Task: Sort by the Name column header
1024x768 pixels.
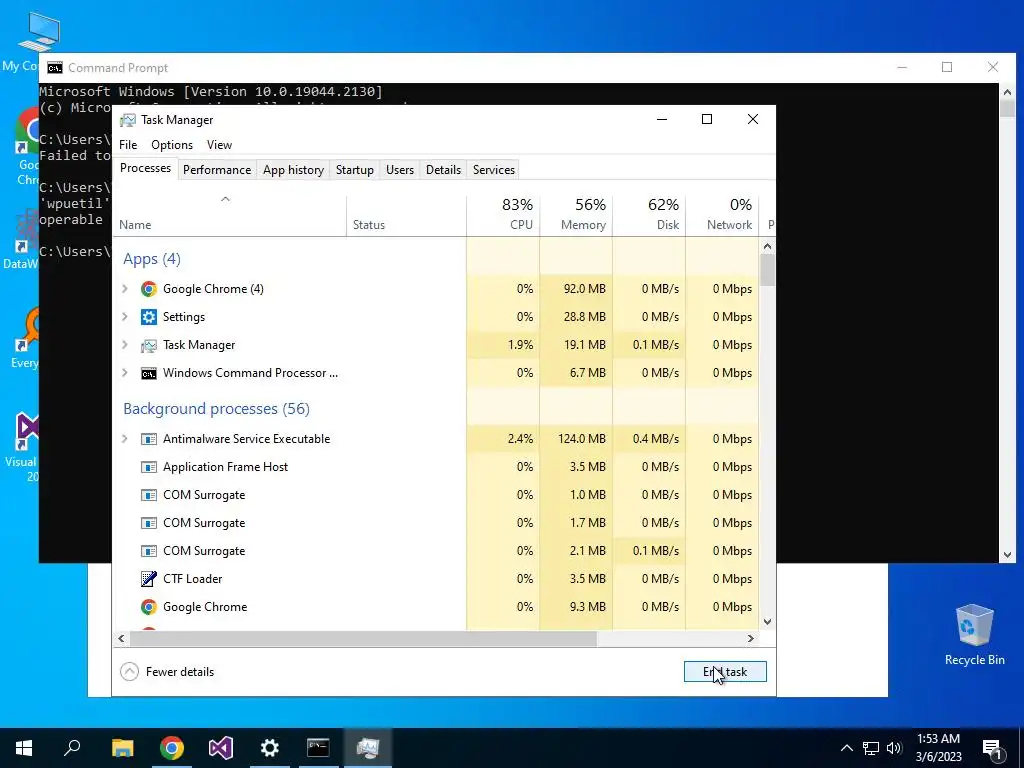Action: tap(229, 215)
